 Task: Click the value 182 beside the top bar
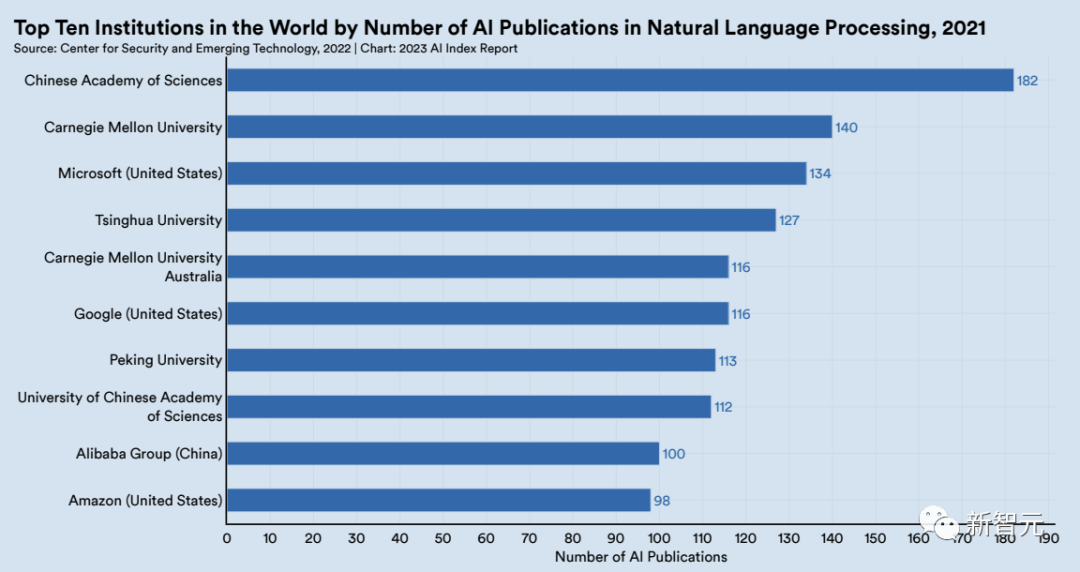[x=1027, y=81]
